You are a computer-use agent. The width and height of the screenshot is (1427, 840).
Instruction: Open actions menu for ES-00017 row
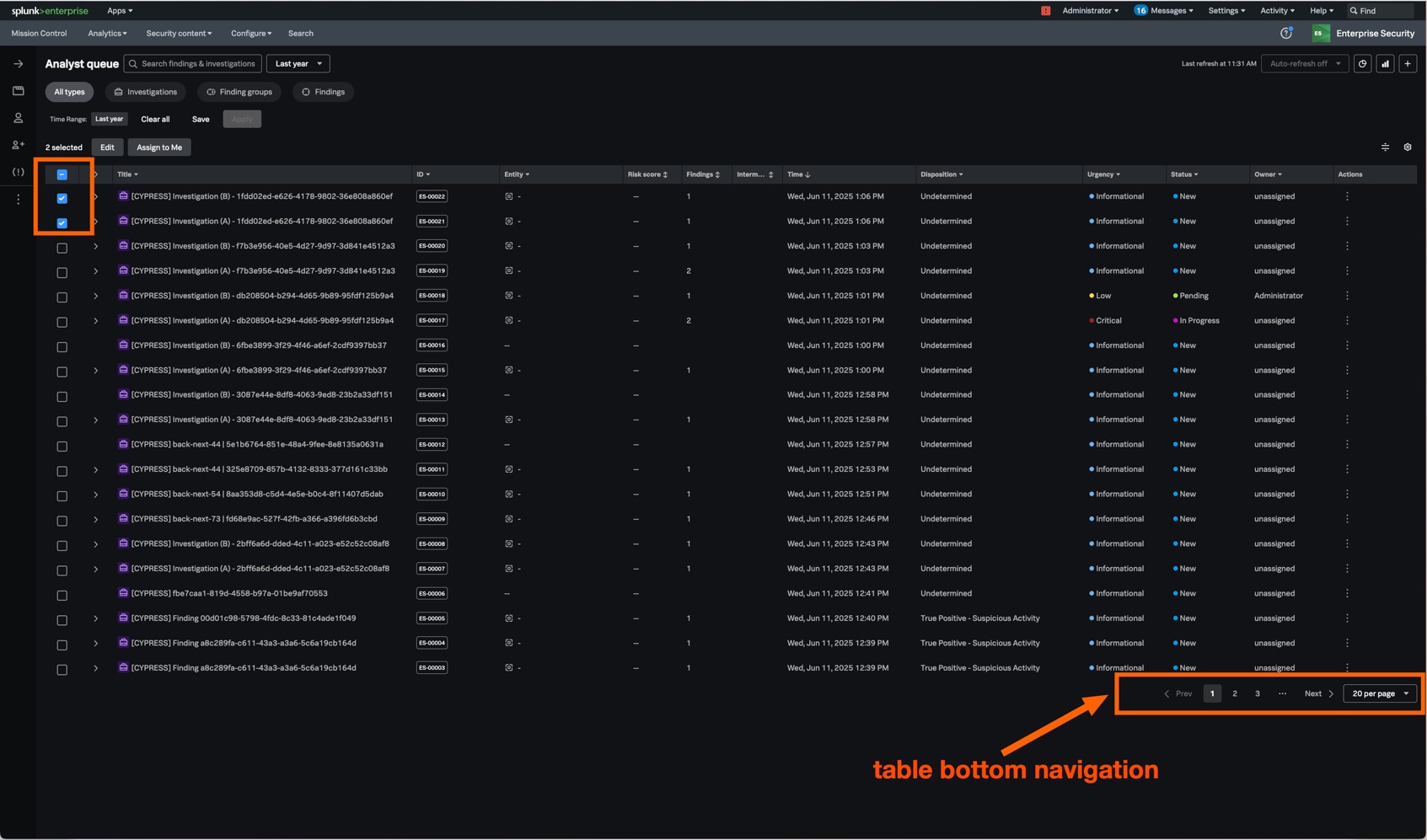[1347, 320]
